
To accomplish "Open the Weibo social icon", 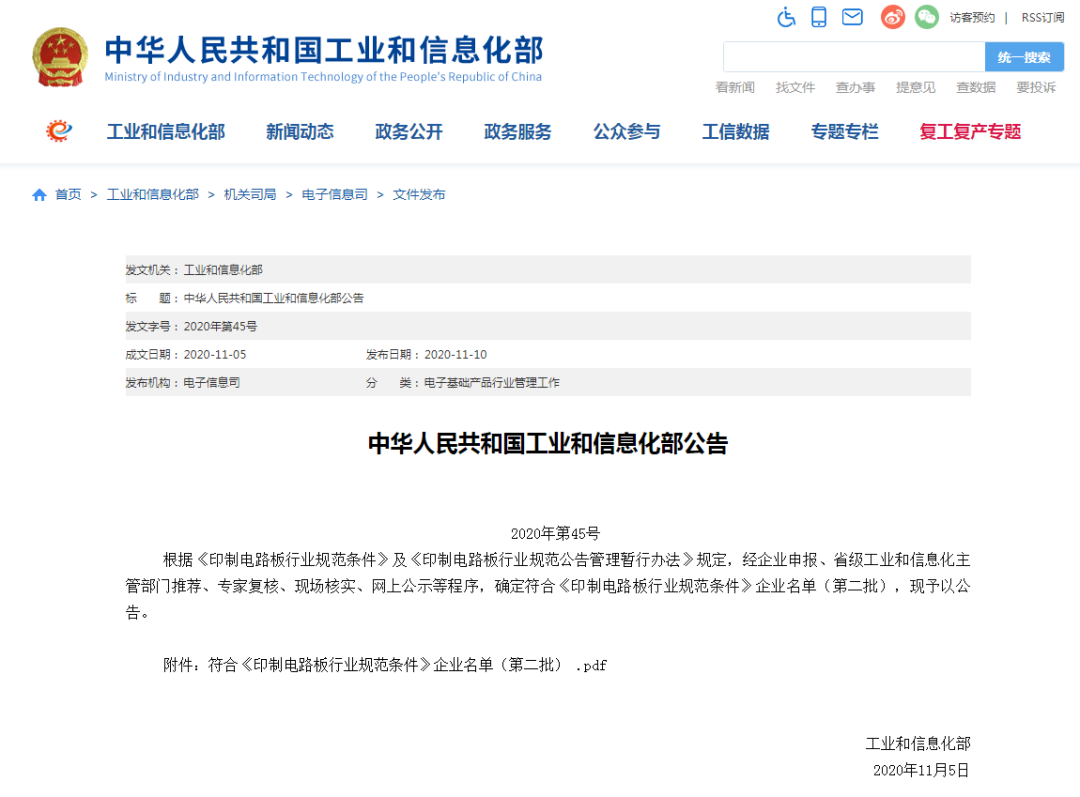I will point(893,17).
